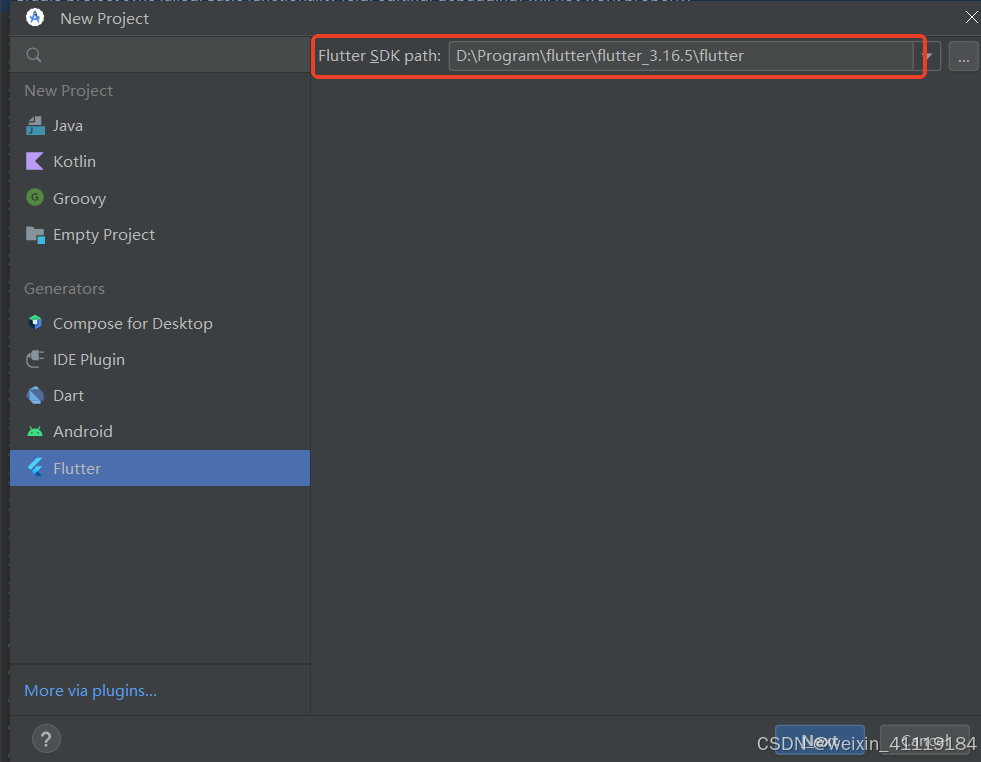Click the Next button
Screen dimensions: 981x762
[x=820, y=740]
